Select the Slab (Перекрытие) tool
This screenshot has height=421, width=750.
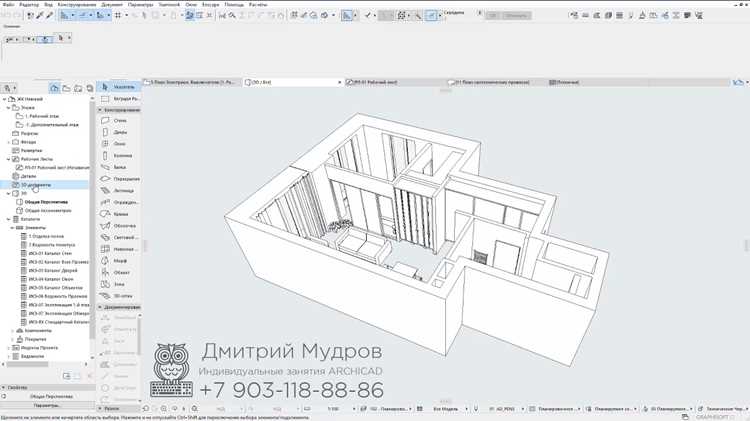119,179
